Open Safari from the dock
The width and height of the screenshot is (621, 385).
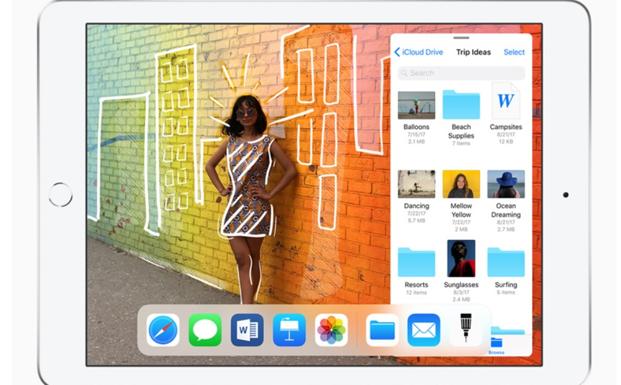(x=163, y=330)
